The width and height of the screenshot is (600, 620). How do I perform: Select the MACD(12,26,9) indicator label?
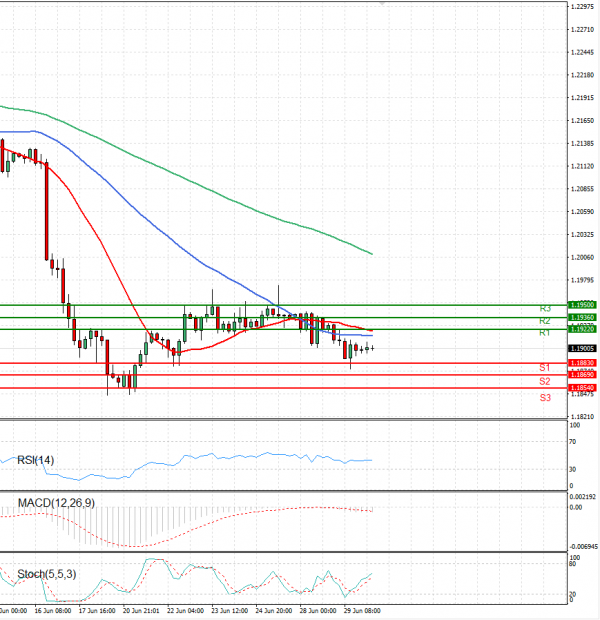click(x=56, y=503)
